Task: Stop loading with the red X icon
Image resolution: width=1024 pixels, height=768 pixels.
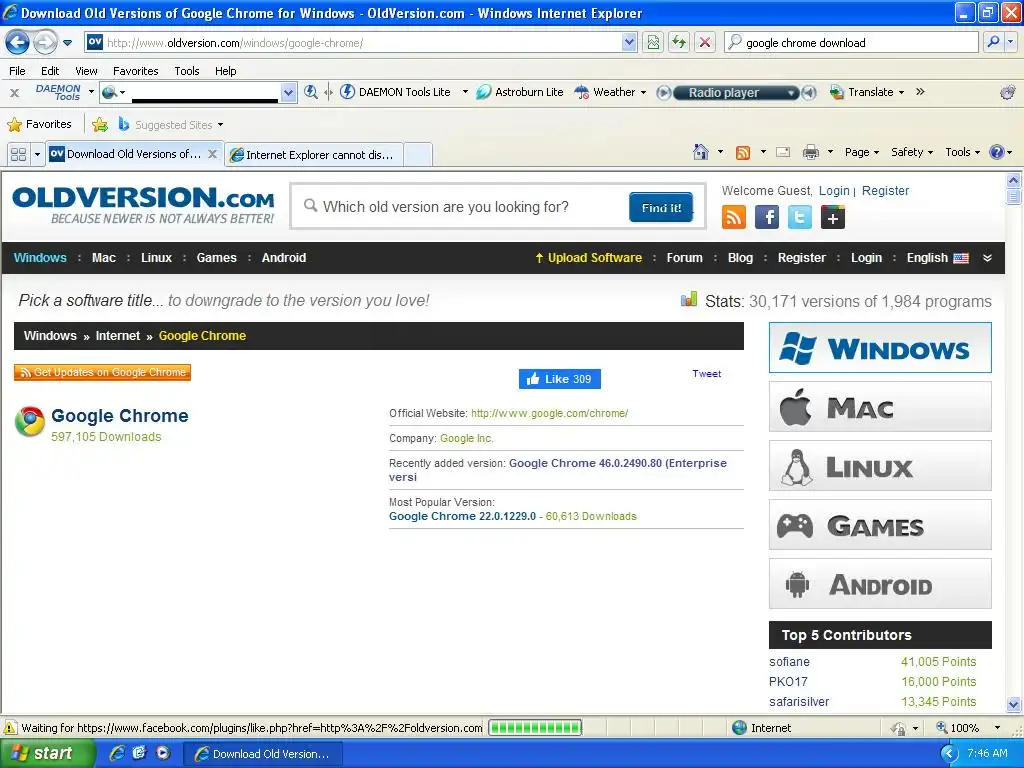Action: [x=705, y=42]
